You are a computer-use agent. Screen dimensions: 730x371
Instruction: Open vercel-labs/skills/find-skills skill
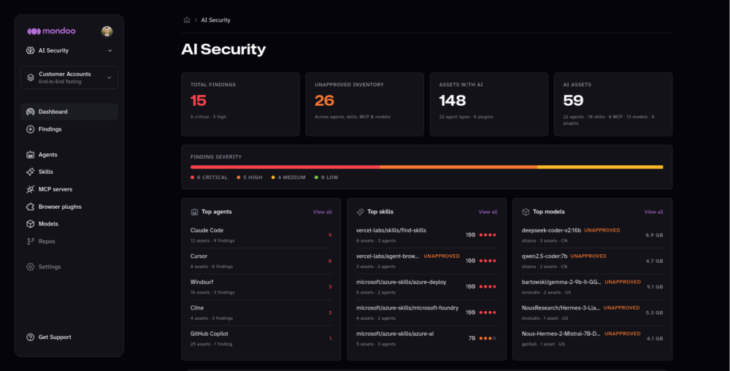426,235
